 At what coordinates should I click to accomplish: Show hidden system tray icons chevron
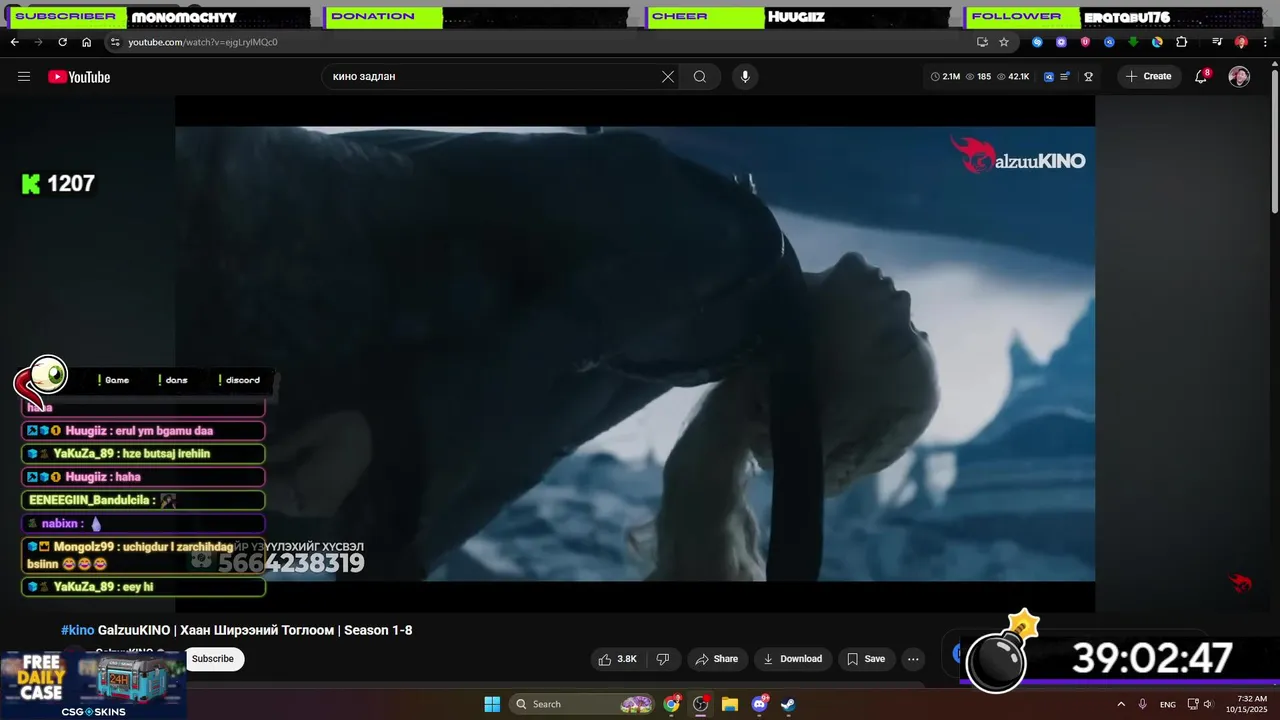click(1120, 704)
